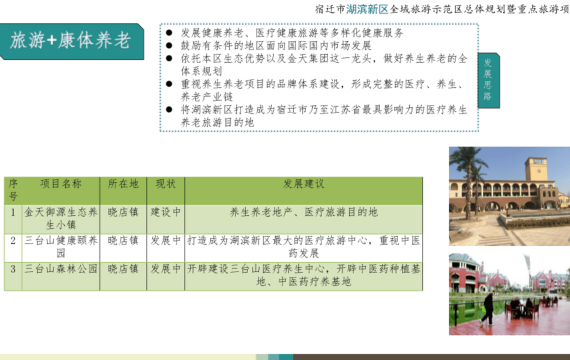Click the red waterfront promenade photo

(509, 294)
